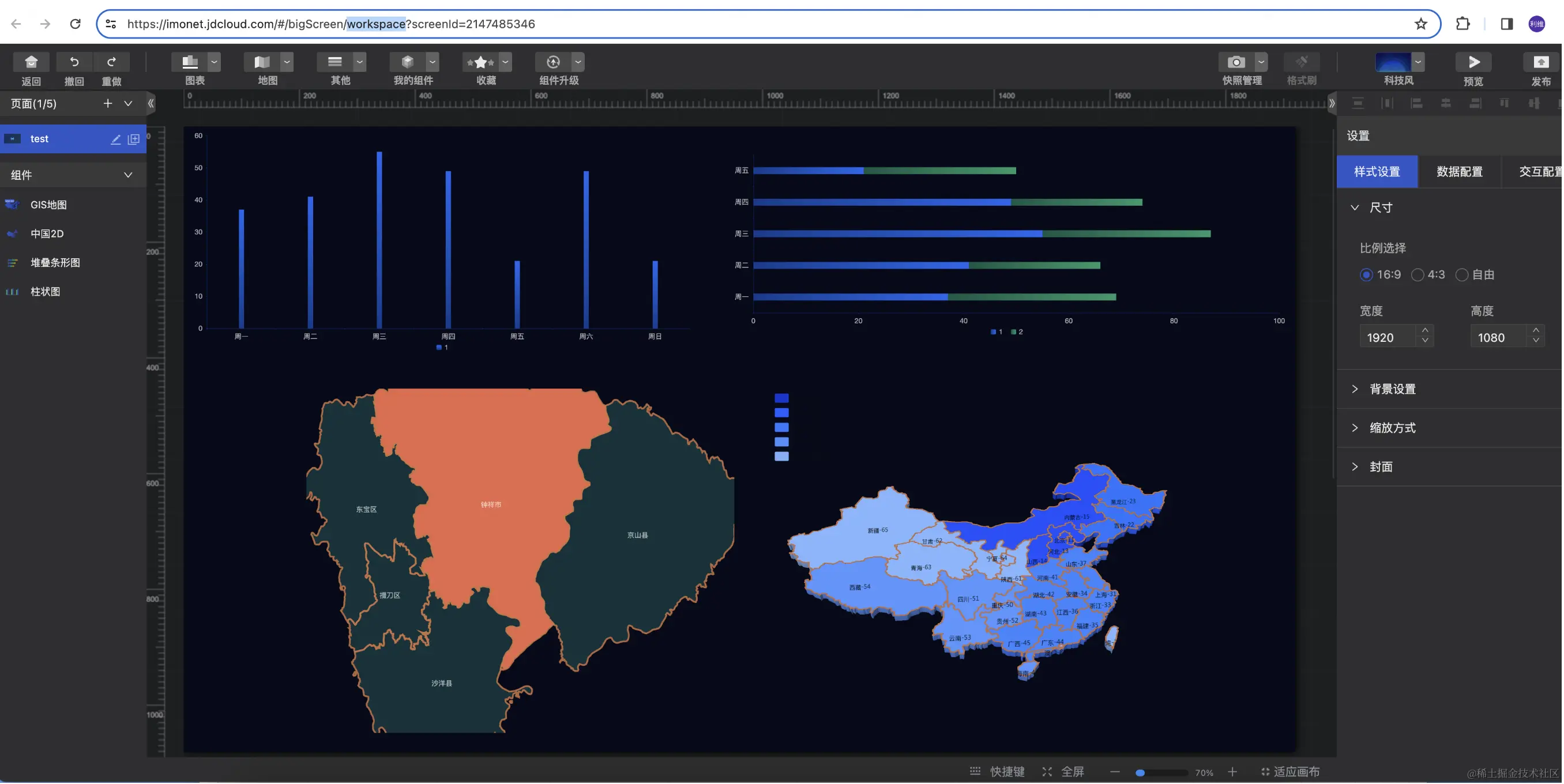Screen dimensions: 1564x784
Task: Open the 样式设置 tab
Action: [1377, 172]
